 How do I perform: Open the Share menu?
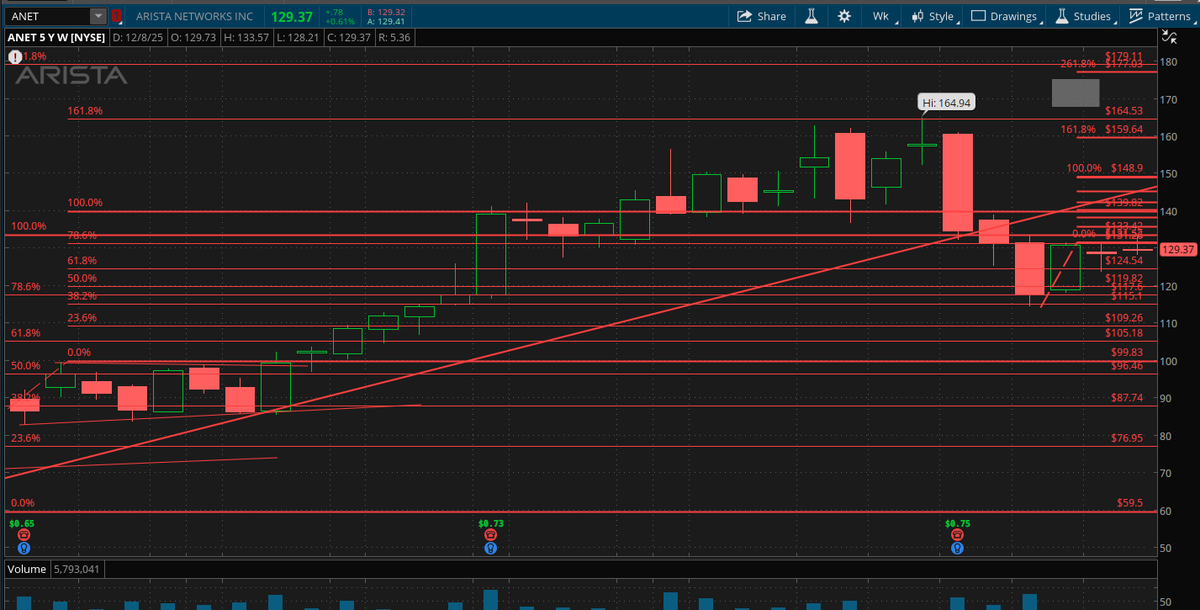(762, 16)
